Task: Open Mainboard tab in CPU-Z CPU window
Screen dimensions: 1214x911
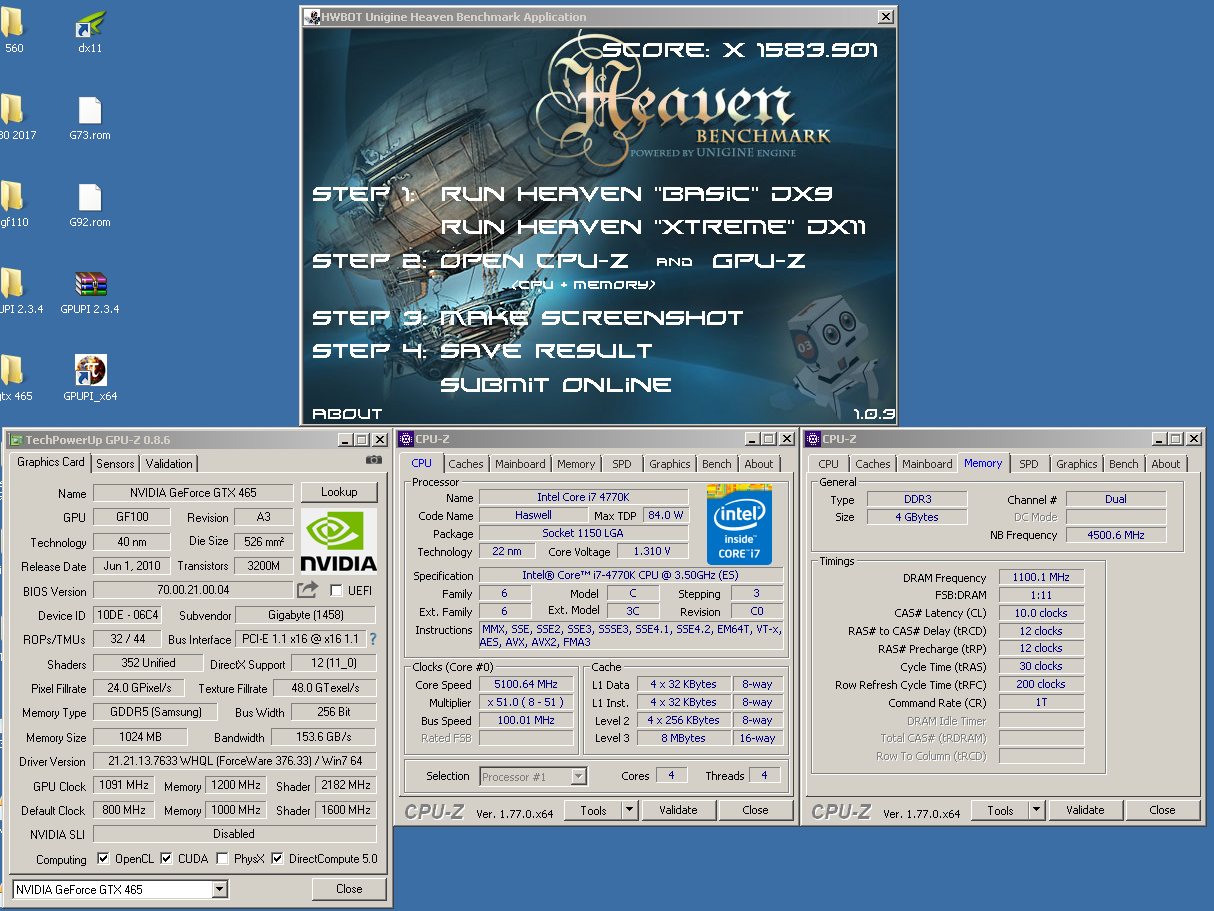Action: [520, 464]
